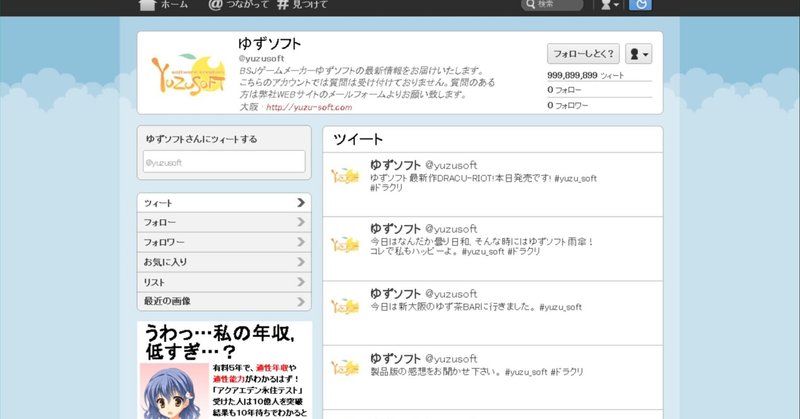800x419 pixels.
Task: Click the blue compose tweet button
Action: tap(640, 5)
